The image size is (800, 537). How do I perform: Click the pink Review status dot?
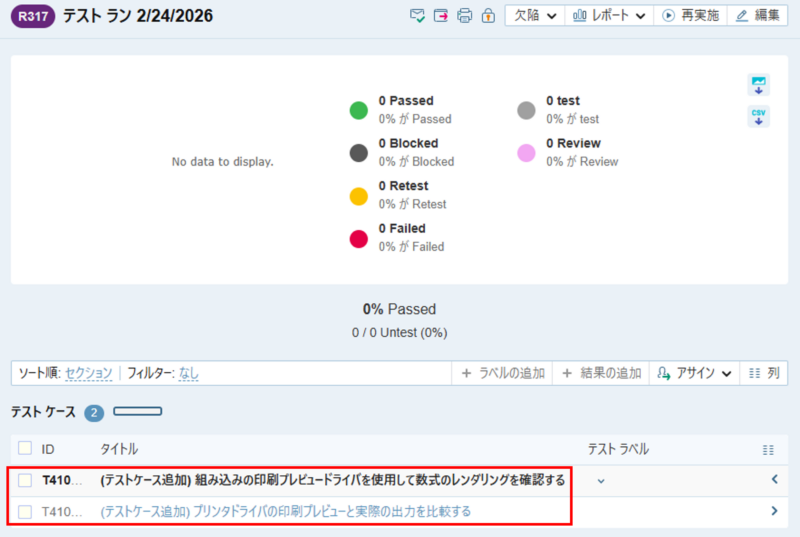527,153
